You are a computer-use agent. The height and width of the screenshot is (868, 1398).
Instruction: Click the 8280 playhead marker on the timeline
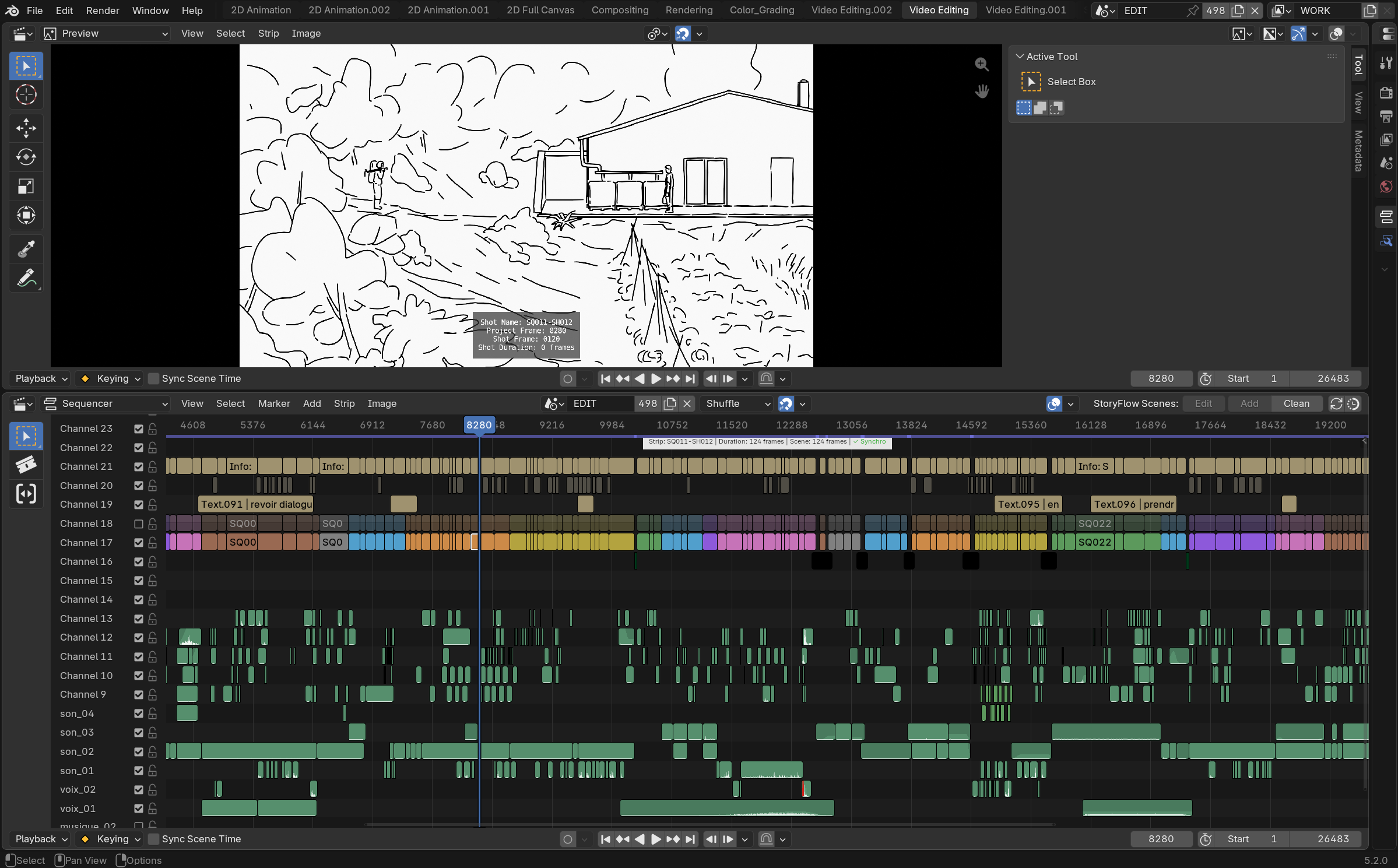tap(479, 426)
